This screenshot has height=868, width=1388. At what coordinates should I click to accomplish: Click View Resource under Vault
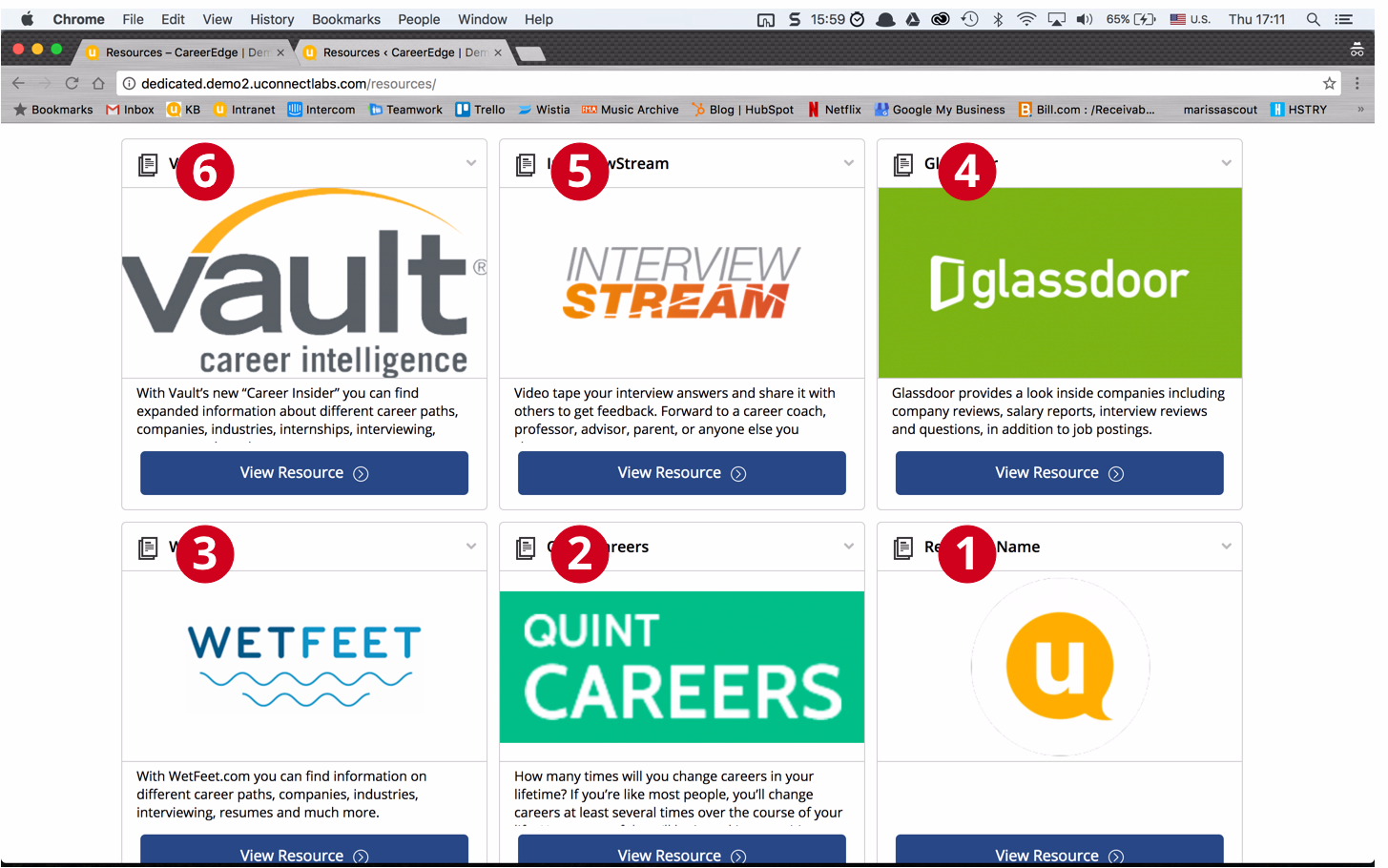tap(303, 473)
